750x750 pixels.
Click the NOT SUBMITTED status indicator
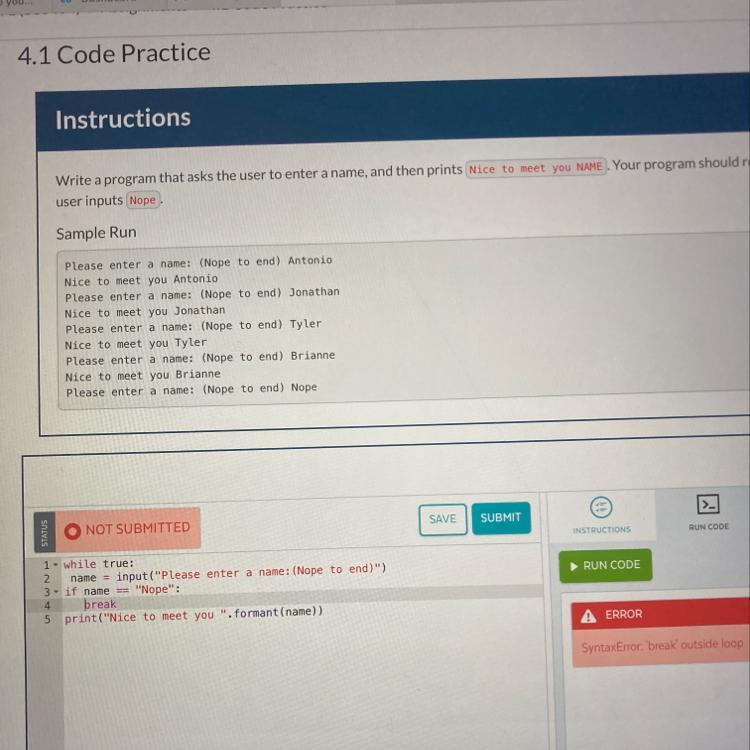coord(128,529)
